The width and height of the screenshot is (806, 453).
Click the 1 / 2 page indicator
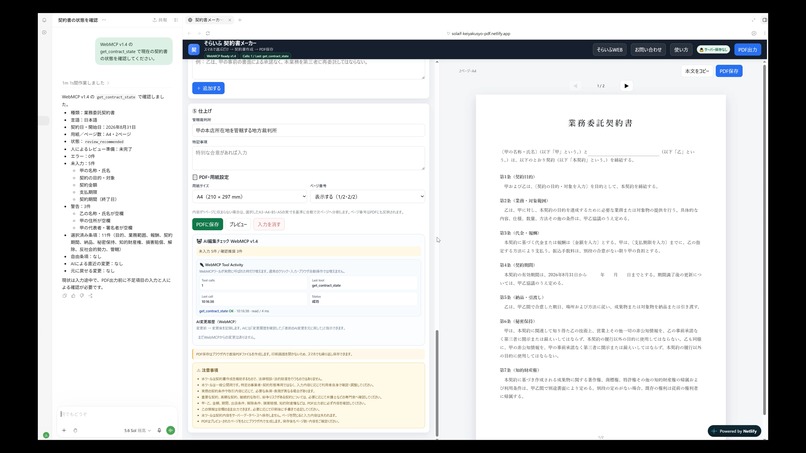point(600,86)
